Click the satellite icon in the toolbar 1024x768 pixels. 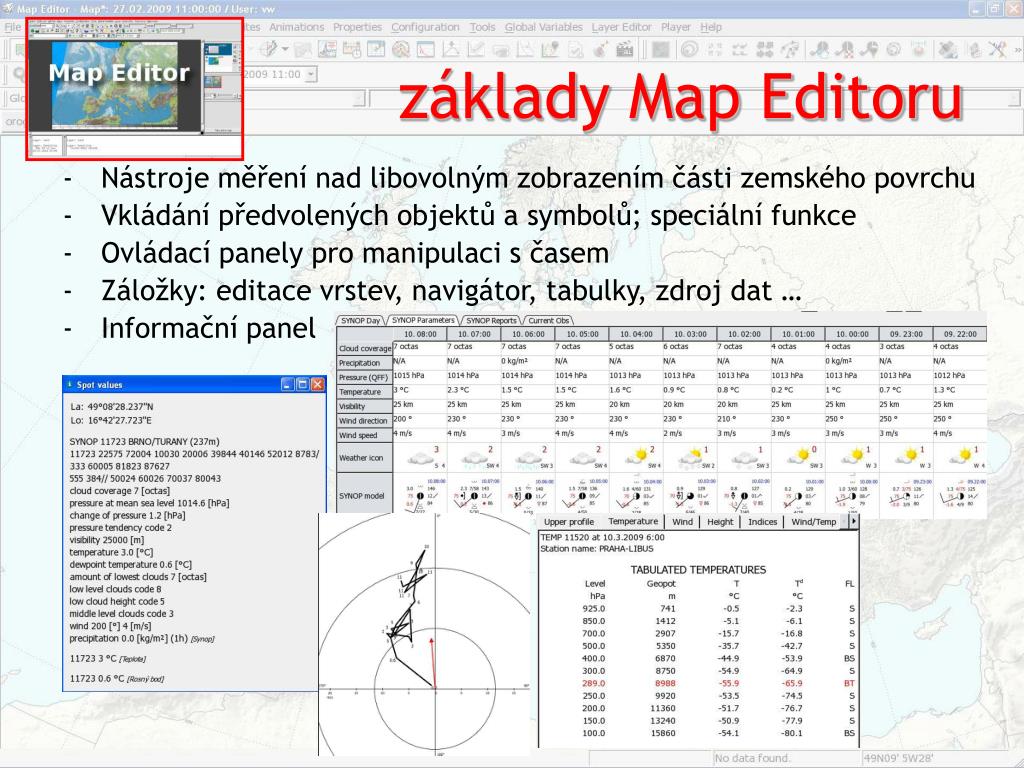click(948, 50)
